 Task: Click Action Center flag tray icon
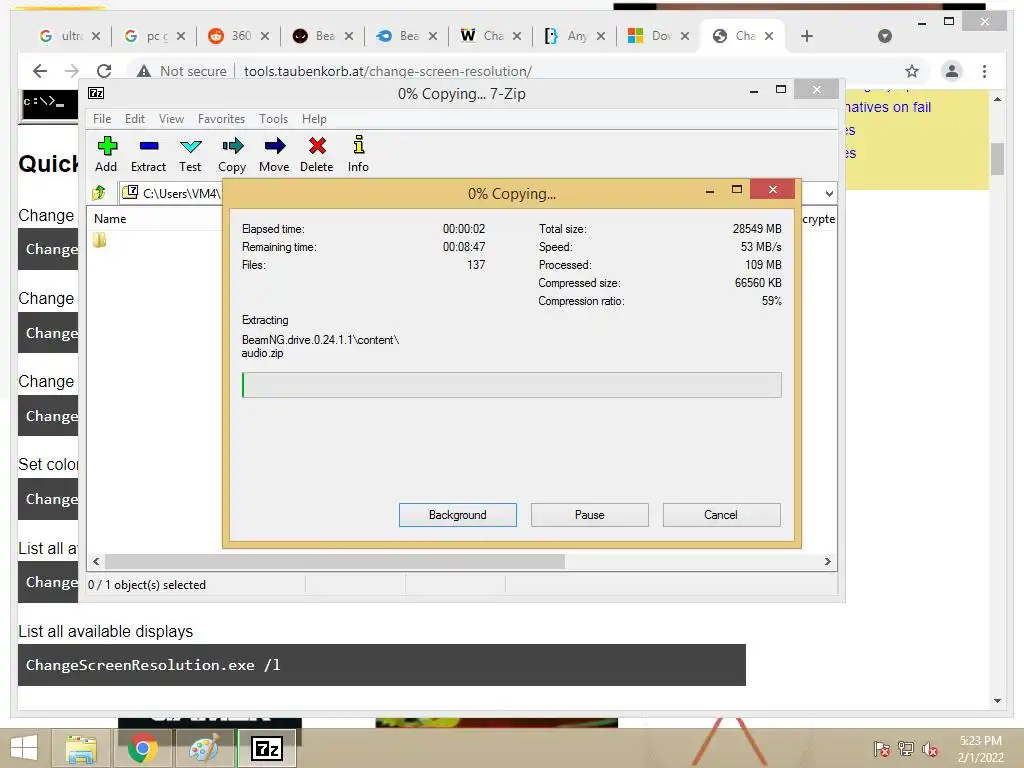[881, 749]
